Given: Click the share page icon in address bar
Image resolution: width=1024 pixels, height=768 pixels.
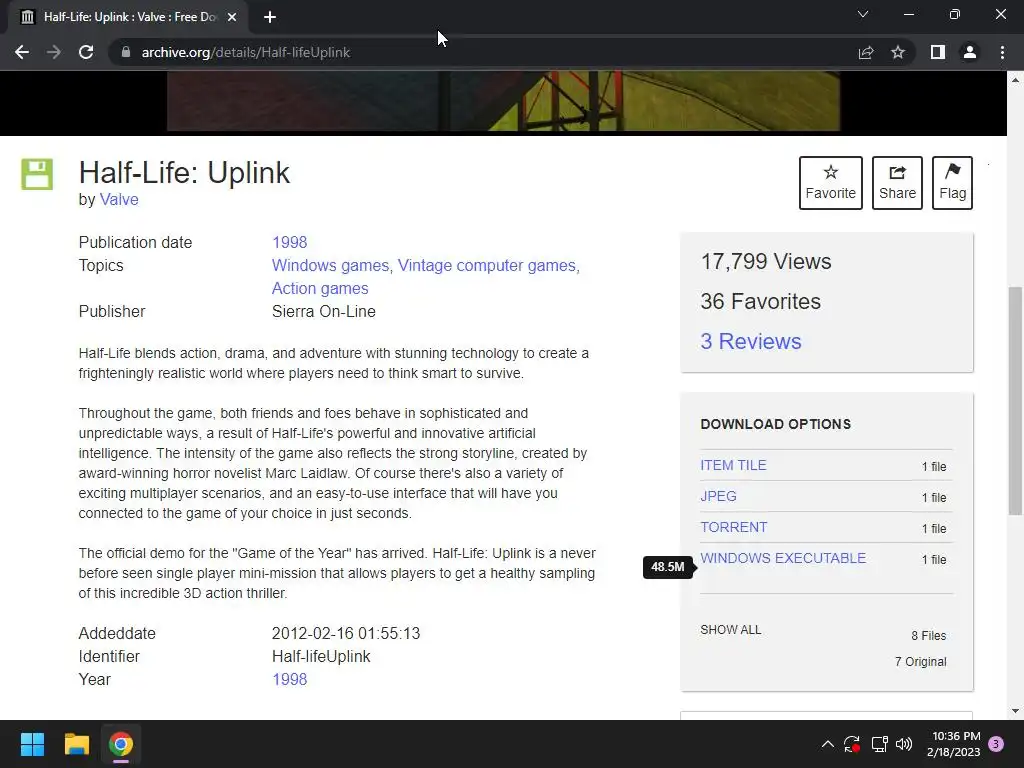Looking at the screenshot, I should pos(866,52).
